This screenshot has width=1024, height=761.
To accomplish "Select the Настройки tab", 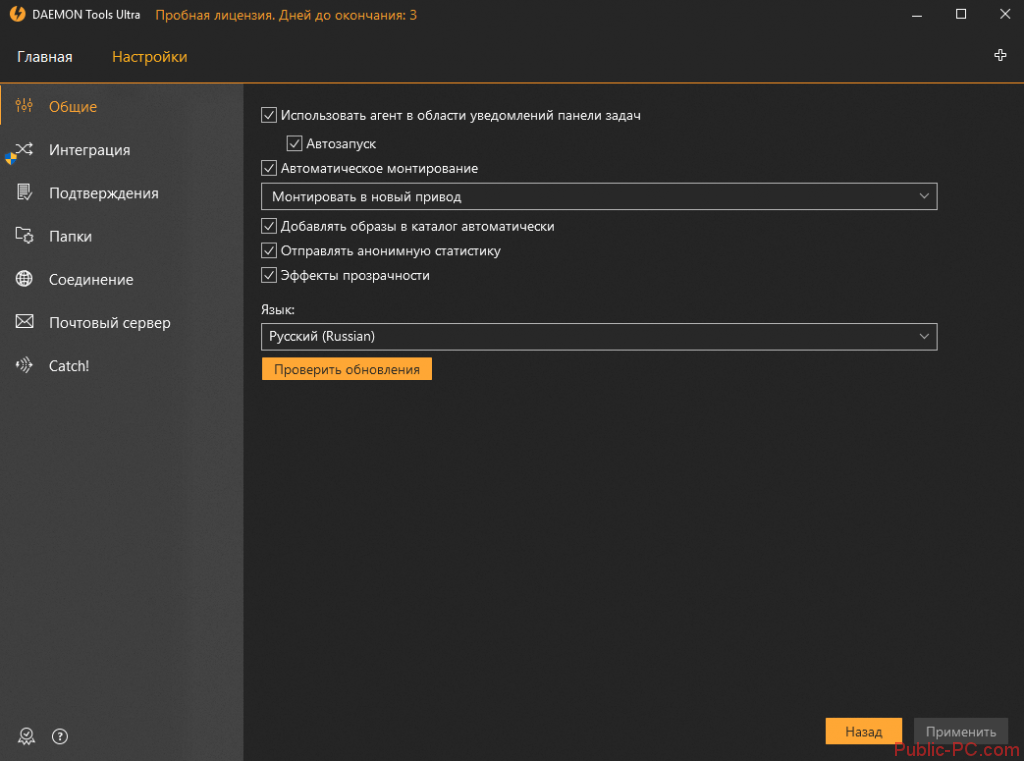I will (149, 57).
